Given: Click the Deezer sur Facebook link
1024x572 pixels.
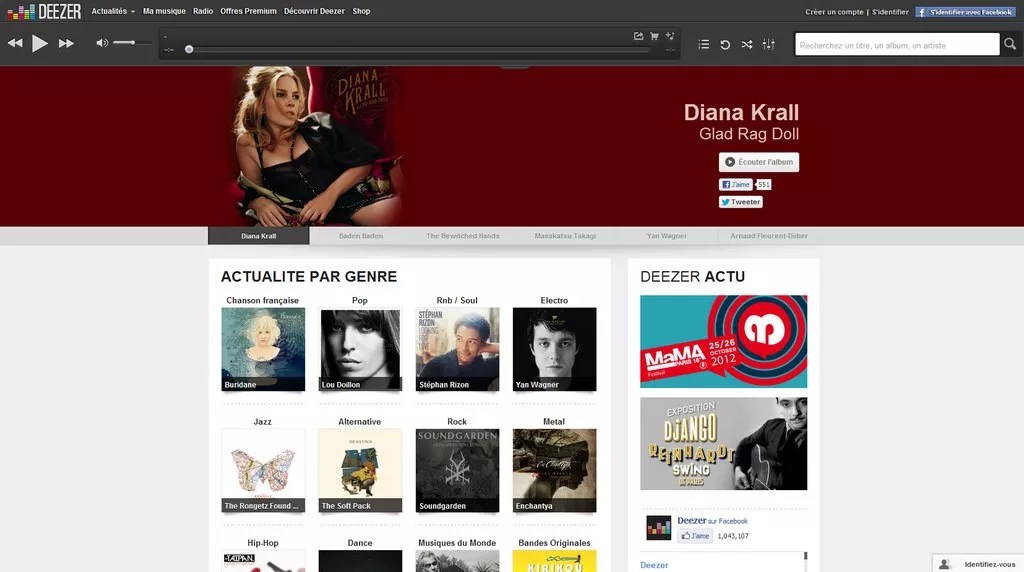Looking at the screenshot, I should coord(712,520).
